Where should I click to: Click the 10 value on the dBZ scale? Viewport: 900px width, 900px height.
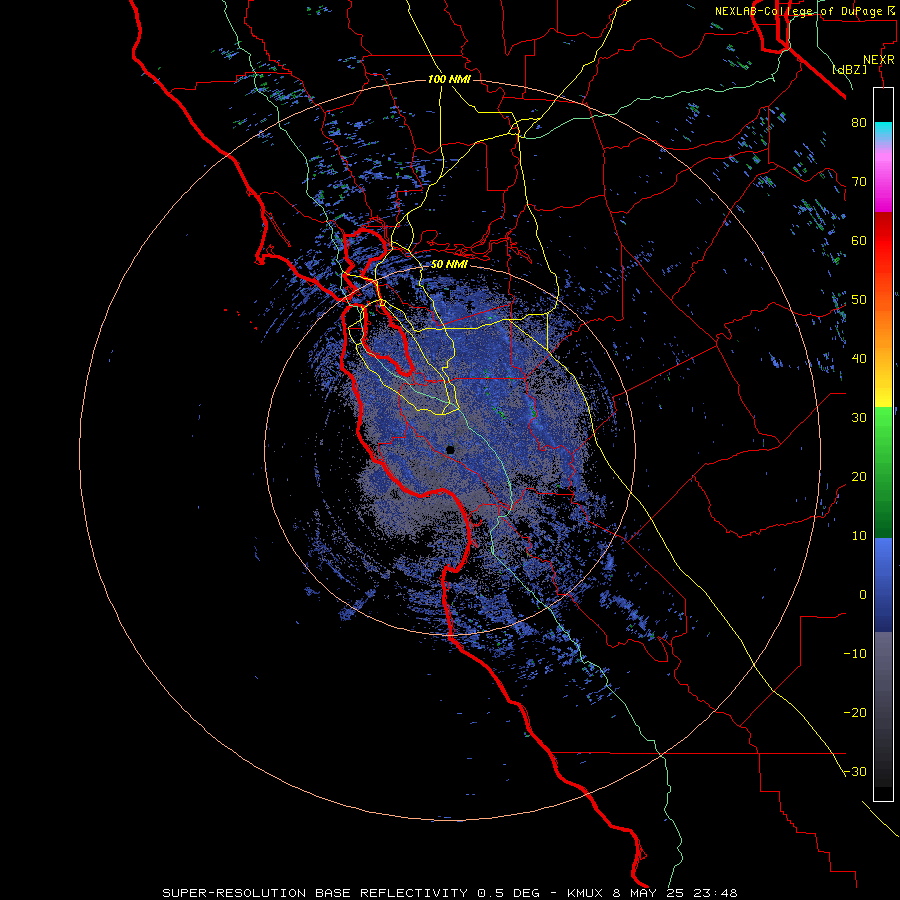pyautogui.click(x=859, y=536)
